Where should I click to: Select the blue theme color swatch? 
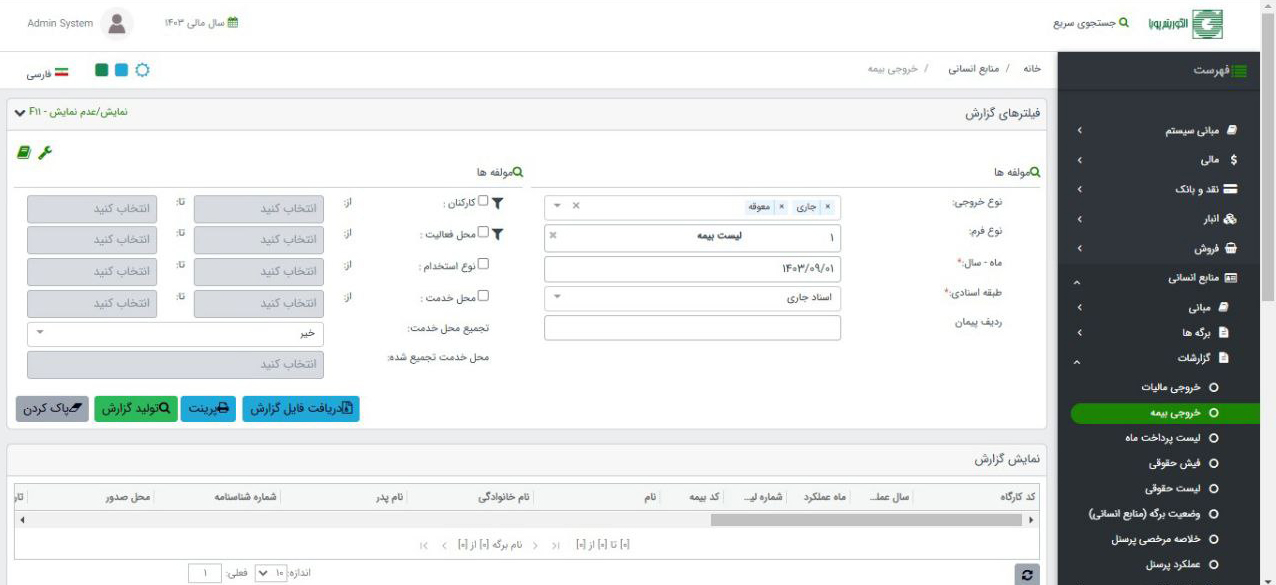click(122, 70)
